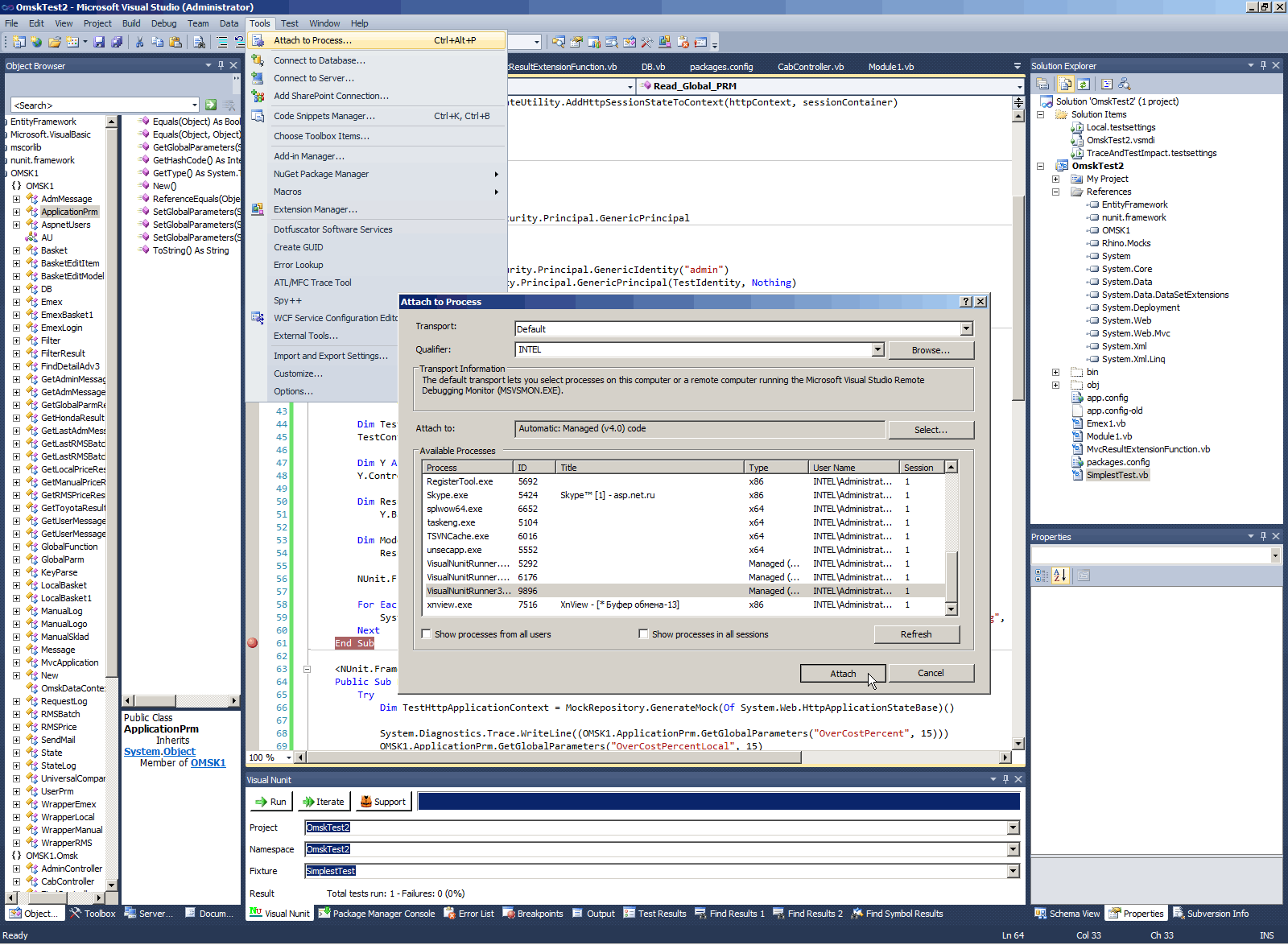
Task: Click the System.Object link in Object Browser
Action: point(159,752)
